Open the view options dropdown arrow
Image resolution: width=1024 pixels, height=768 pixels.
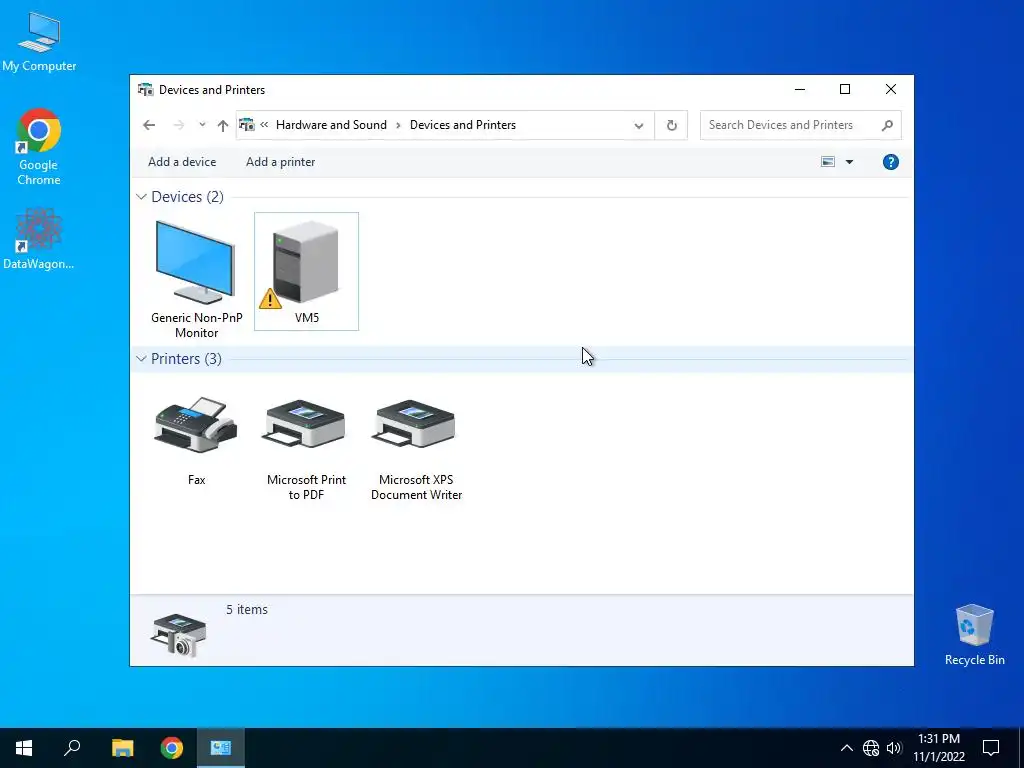tap(849, 162)
